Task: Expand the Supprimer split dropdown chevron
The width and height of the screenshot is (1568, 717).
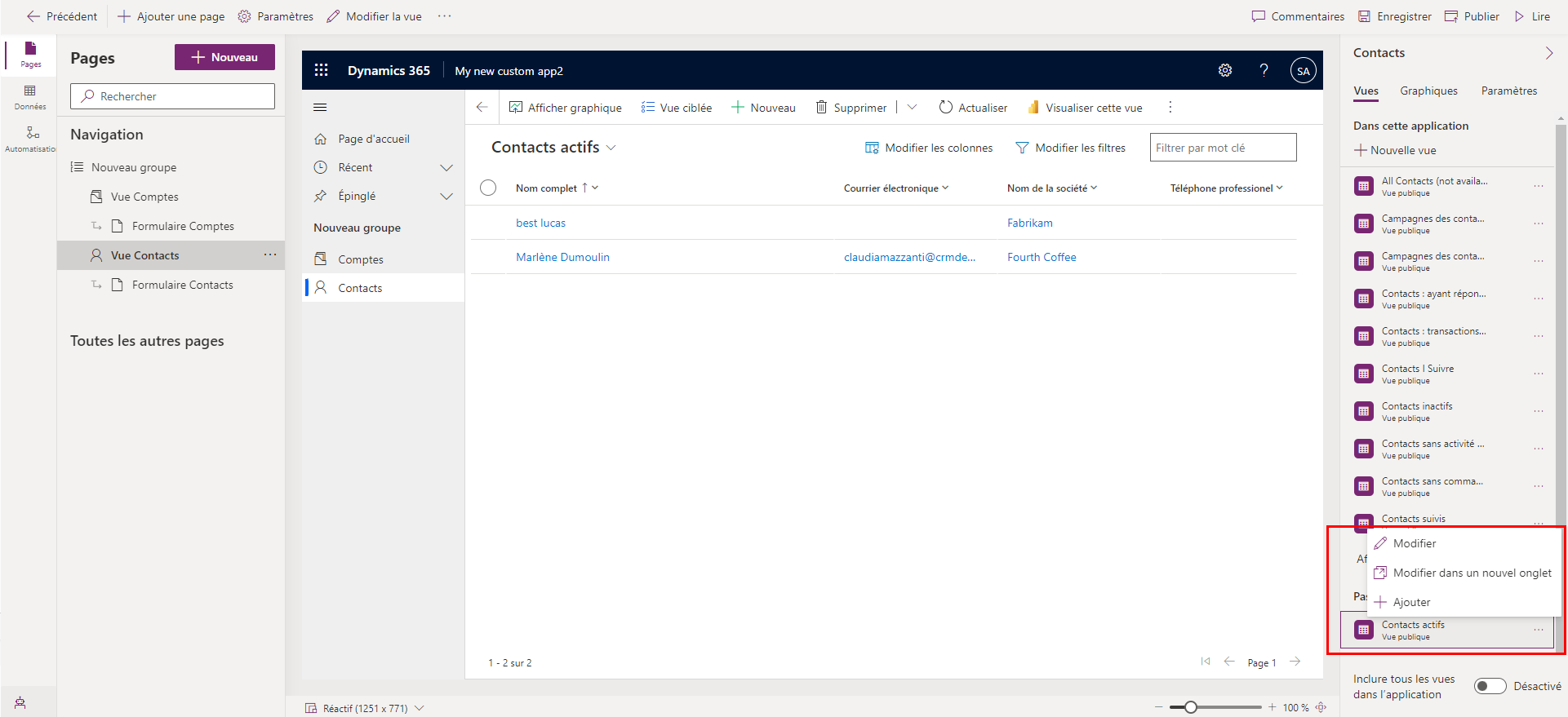Action: click(x=912, y=107)
